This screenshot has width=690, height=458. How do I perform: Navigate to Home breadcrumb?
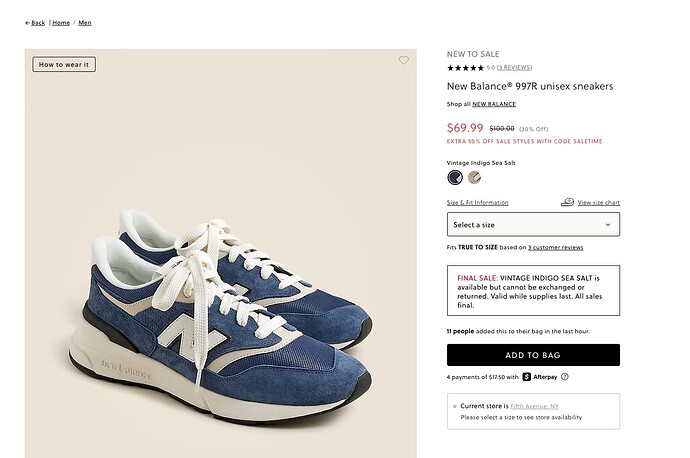(61, 22)
